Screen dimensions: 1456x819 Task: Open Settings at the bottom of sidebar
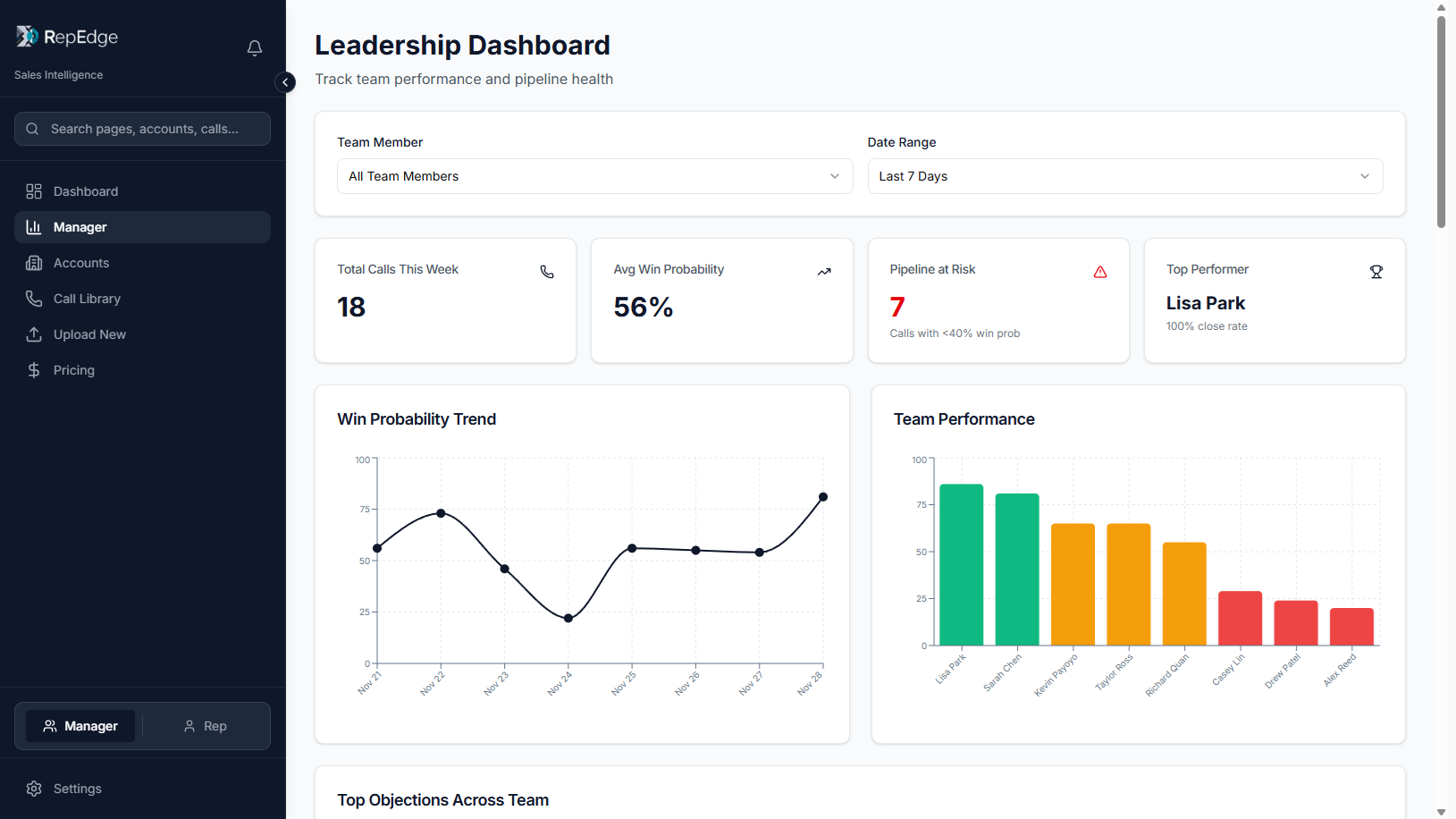[76, 789]
